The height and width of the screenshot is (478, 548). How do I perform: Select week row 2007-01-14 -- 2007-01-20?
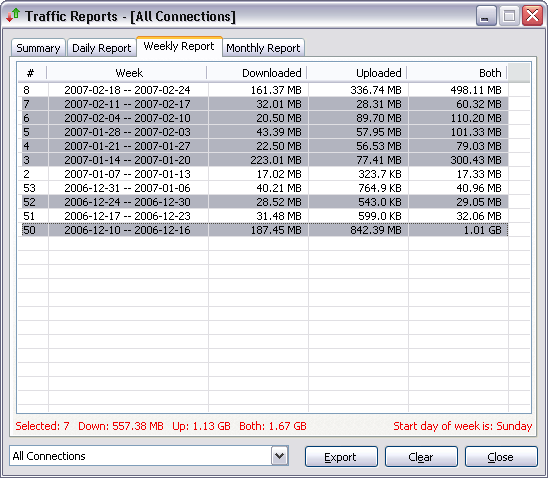click(265, 160)
